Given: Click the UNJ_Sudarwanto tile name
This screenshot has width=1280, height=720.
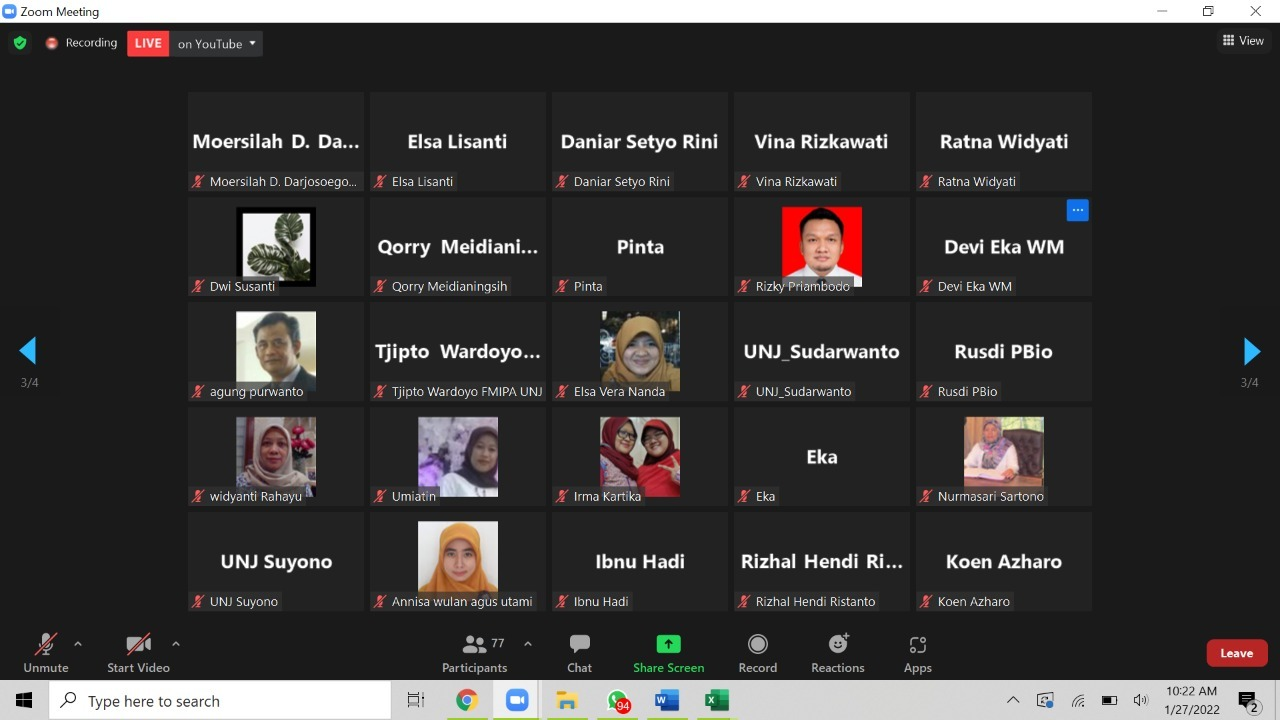Looking at the screenshot, I should [822, 352].
